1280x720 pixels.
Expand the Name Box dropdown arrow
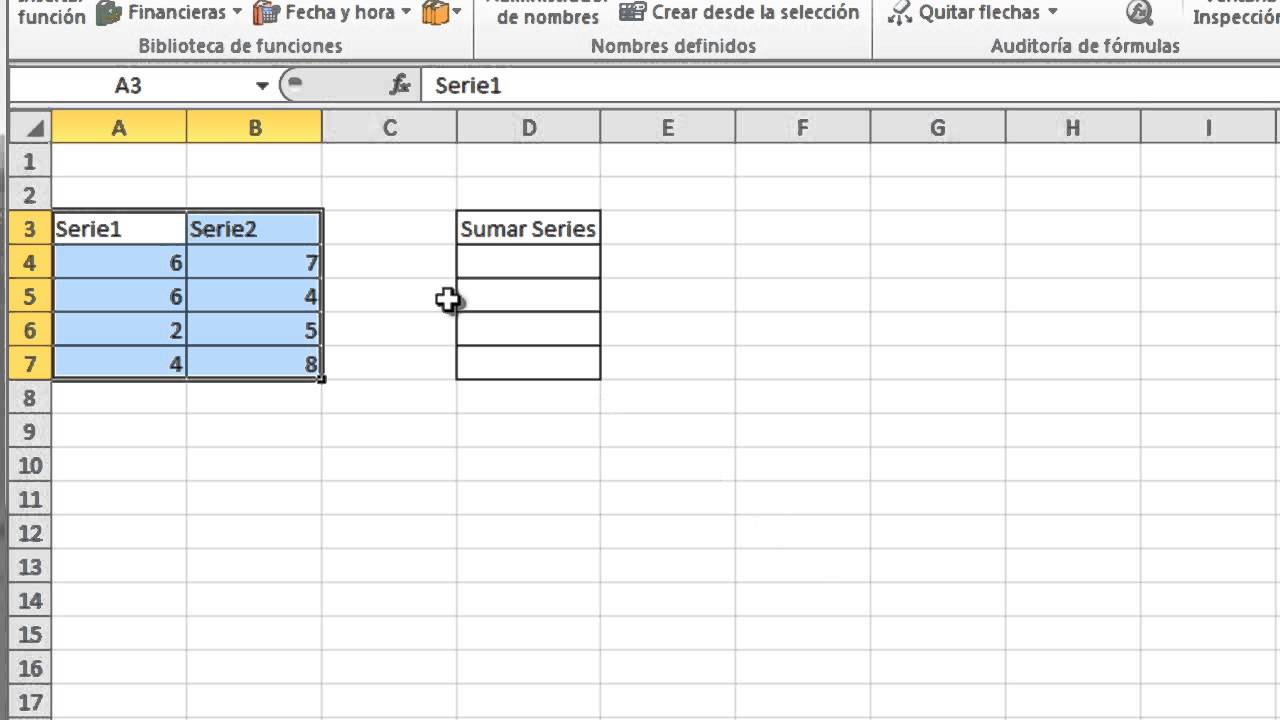[262, 86]
